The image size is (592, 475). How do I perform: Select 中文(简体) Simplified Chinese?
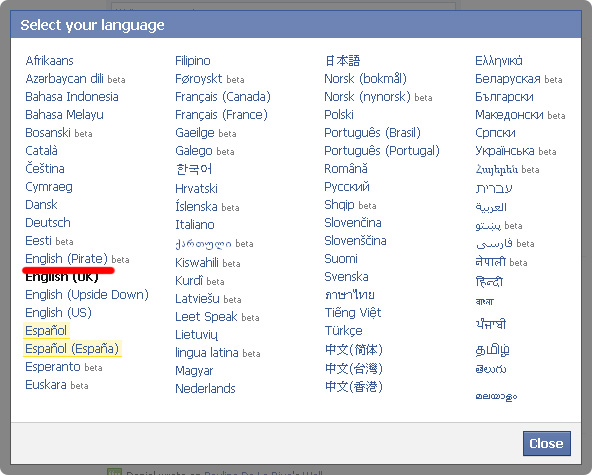354,349
